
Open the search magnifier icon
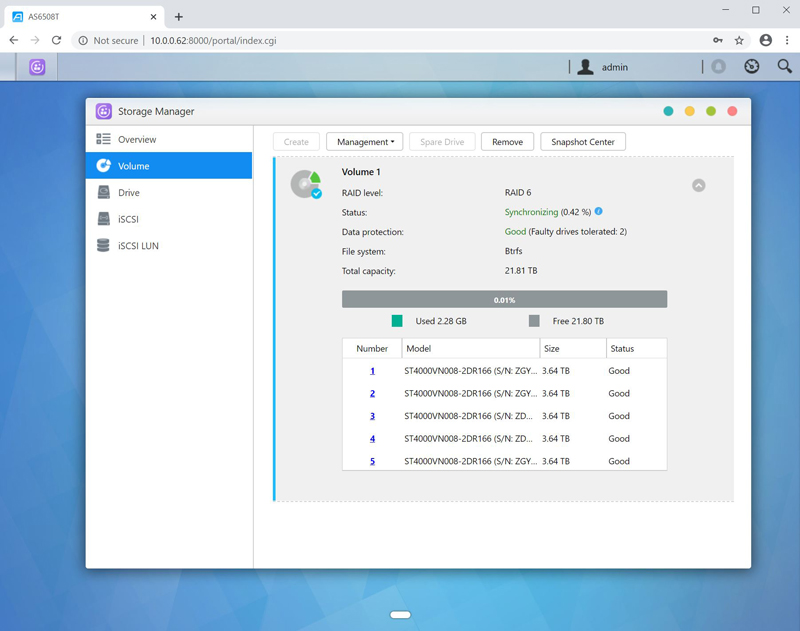(x=784, y=67)
